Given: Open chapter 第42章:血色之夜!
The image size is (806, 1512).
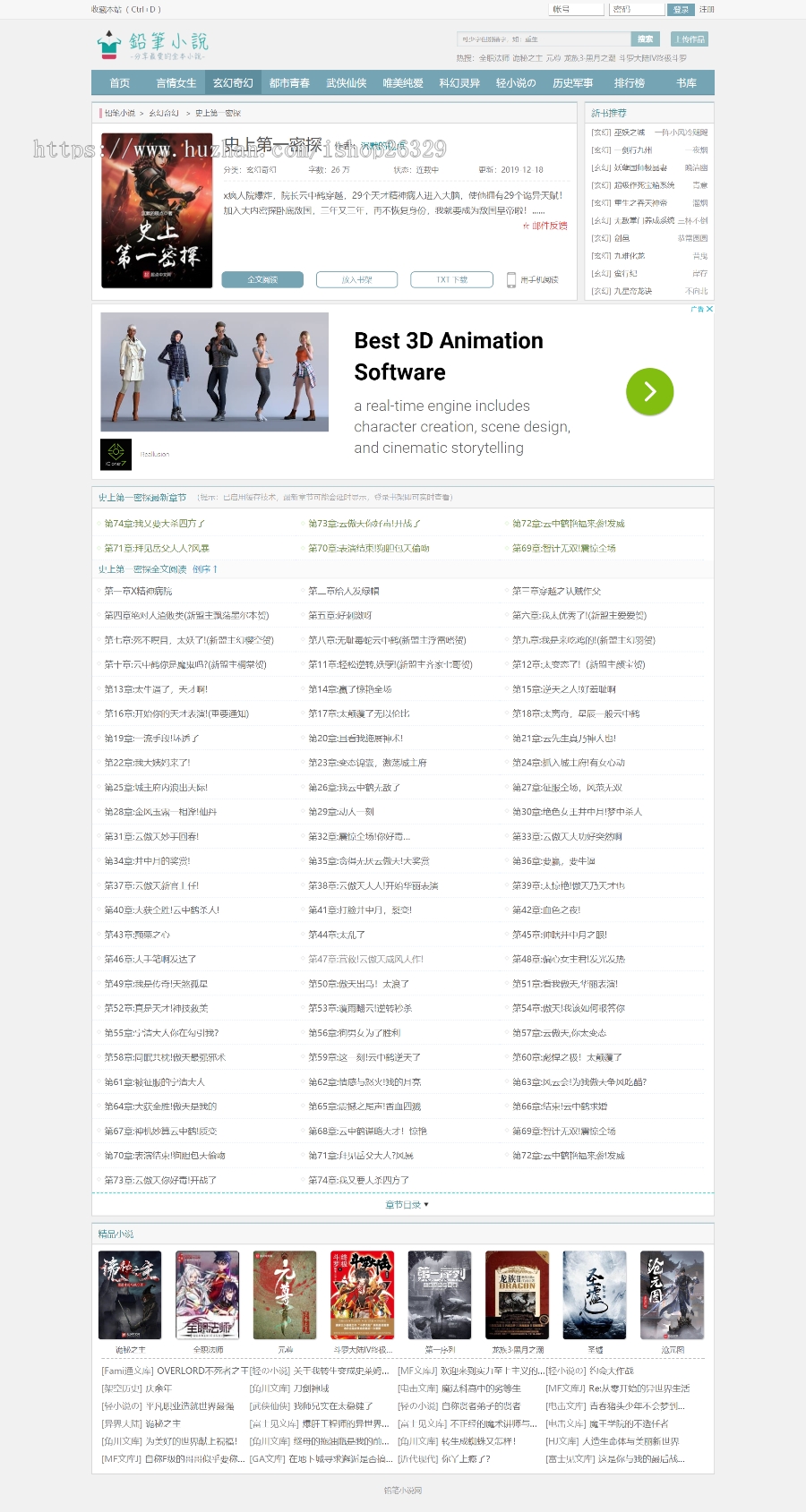Looking at the screenshot, I should coord(546,910).
